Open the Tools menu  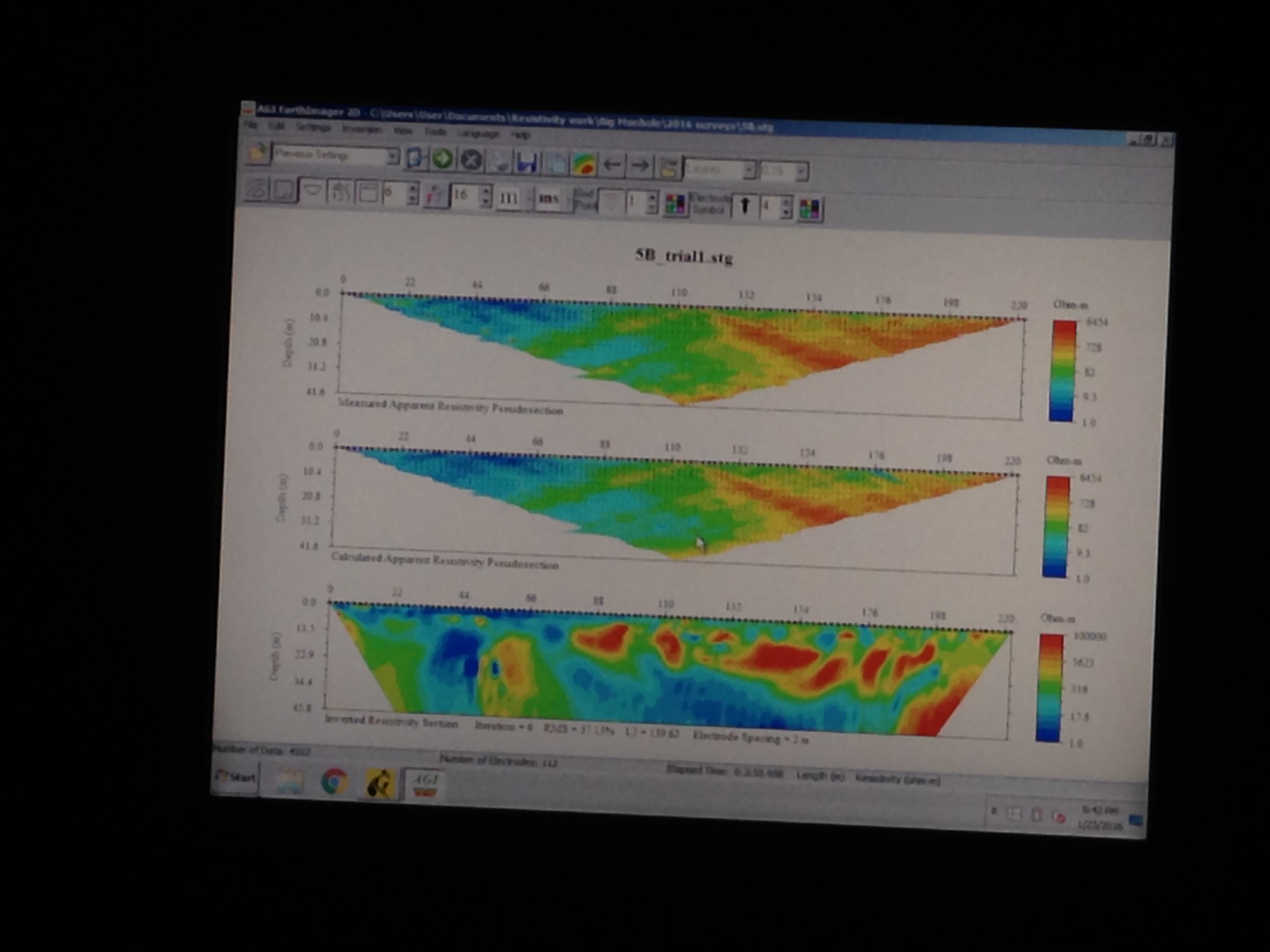tap(435, 132)
